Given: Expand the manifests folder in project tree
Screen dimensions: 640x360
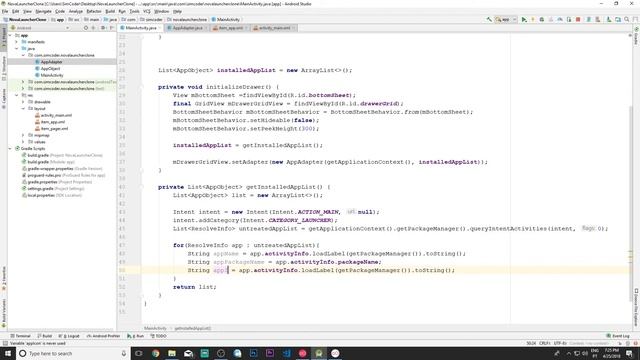Looking at the screenshot, I should pos(17,42).
